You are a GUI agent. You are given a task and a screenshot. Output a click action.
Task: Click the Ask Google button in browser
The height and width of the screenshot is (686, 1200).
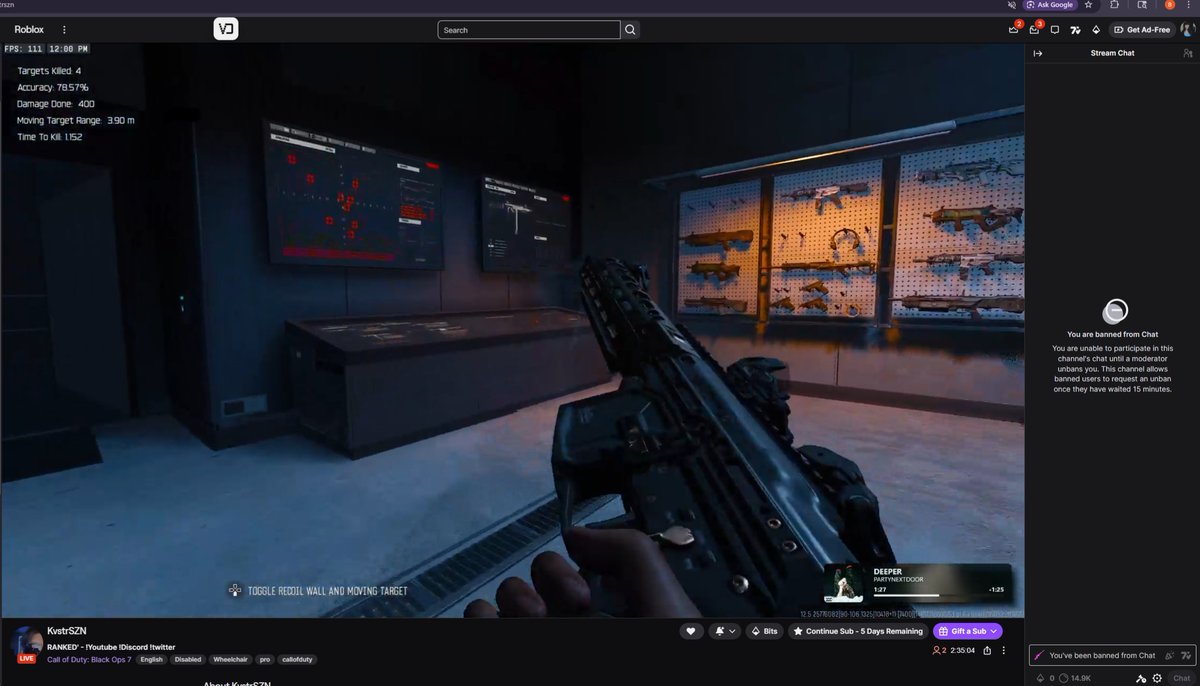point(1049,5)
